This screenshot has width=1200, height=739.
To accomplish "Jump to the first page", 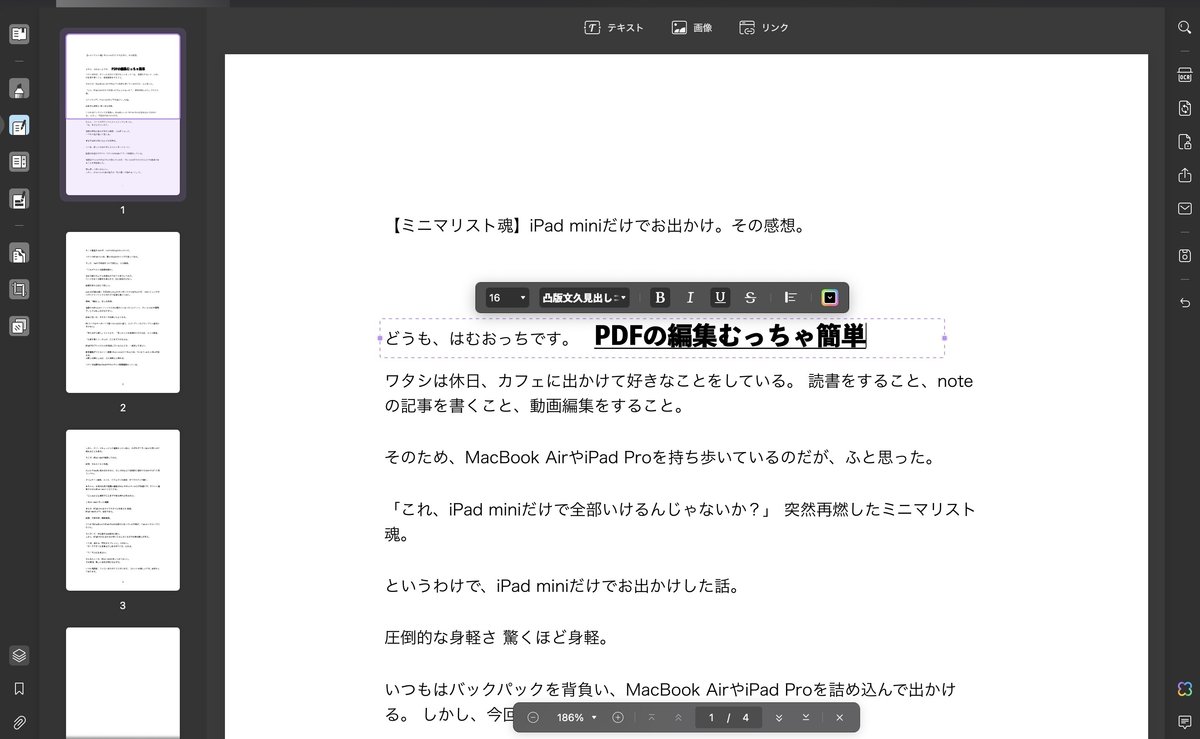I will point(652,718).
